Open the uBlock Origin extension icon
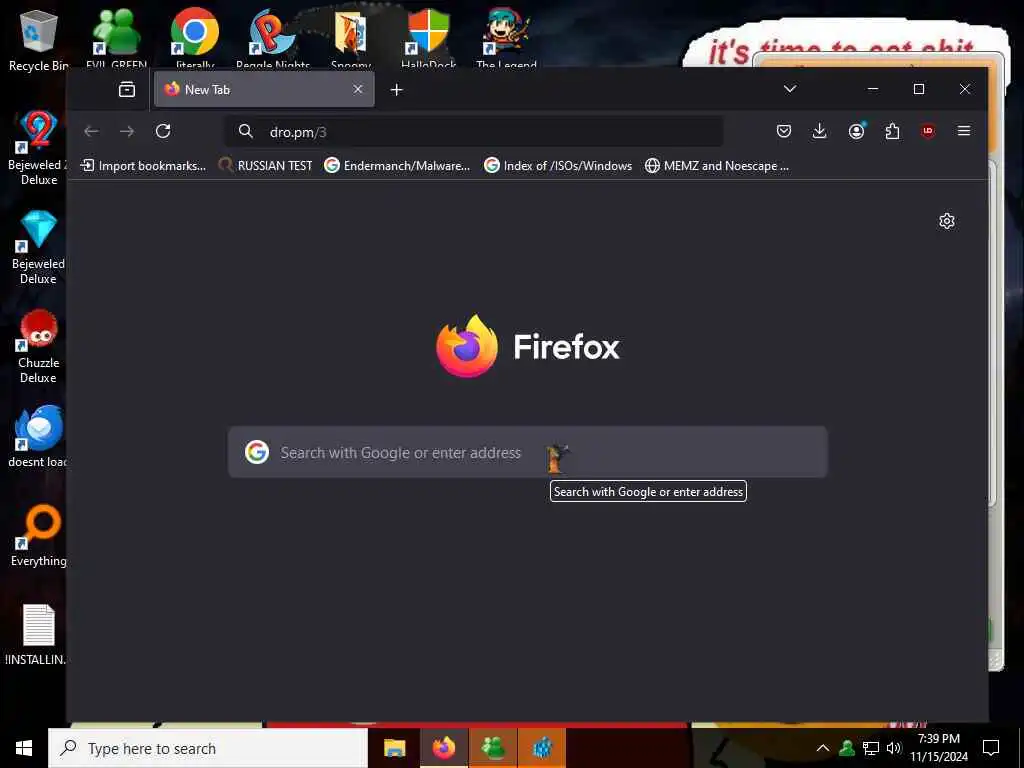Image resolution: width=1024 pixels, height=768 pixels. click(928, 131)
